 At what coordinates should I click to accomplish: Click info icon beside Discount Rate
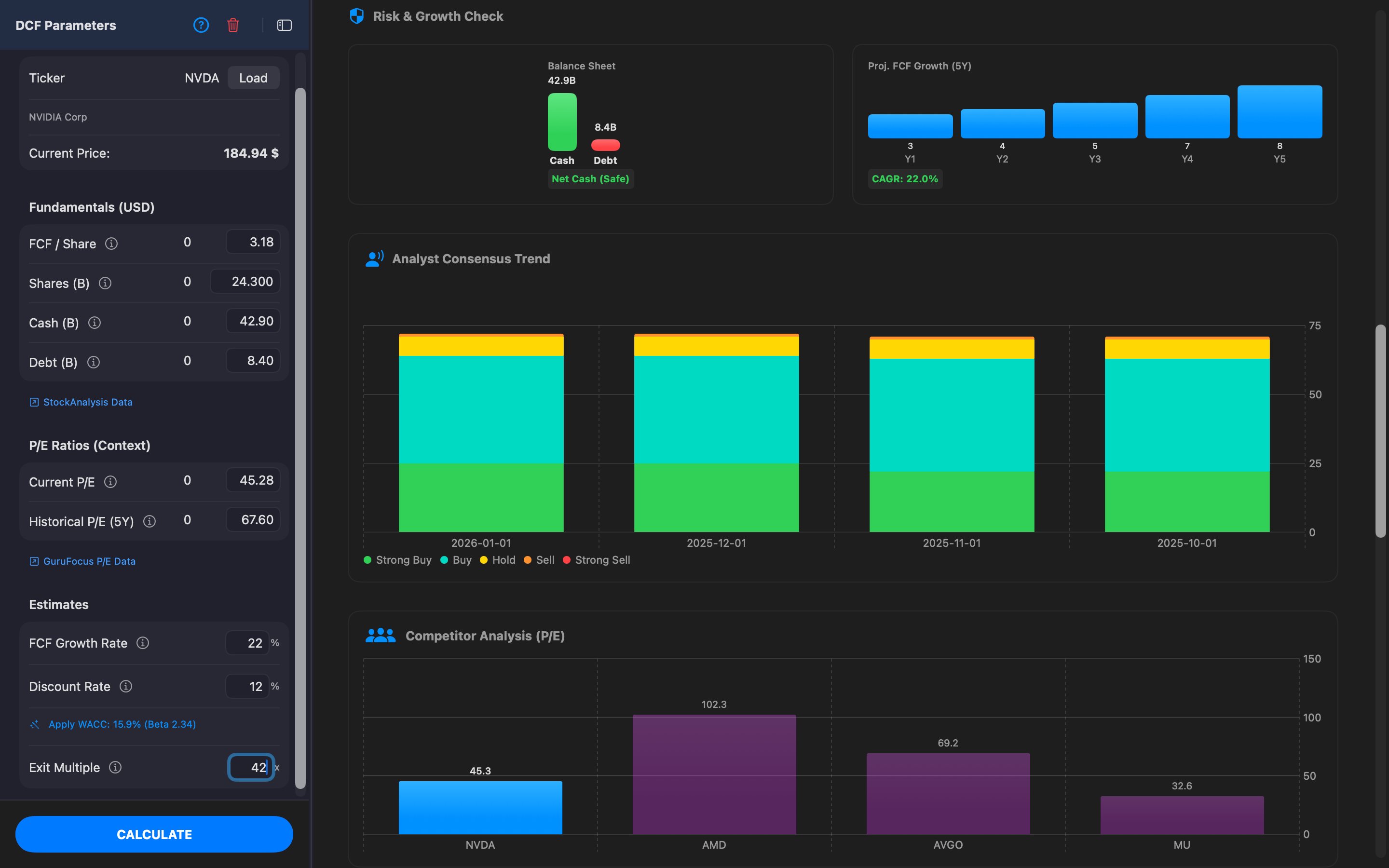point(126,686)
